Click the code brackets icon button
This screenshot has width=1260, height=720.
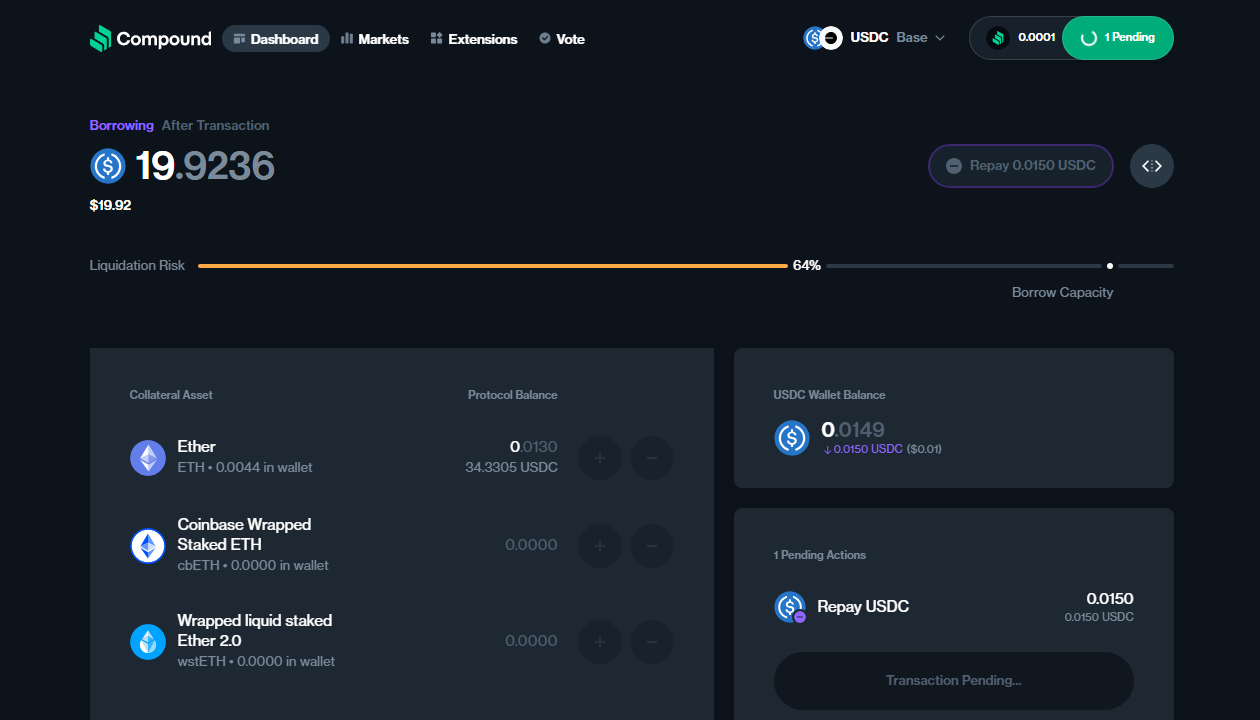click(x=1152, y=166)
